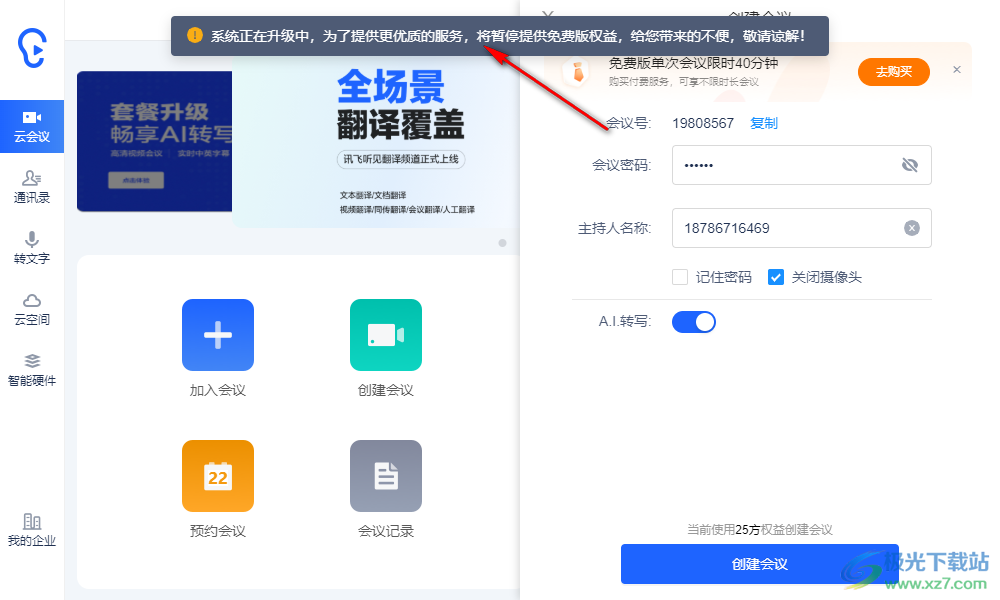Click the iFlytek Hear app logo
This screenshot has width=1000, height=600.
(x=32, y=48)
